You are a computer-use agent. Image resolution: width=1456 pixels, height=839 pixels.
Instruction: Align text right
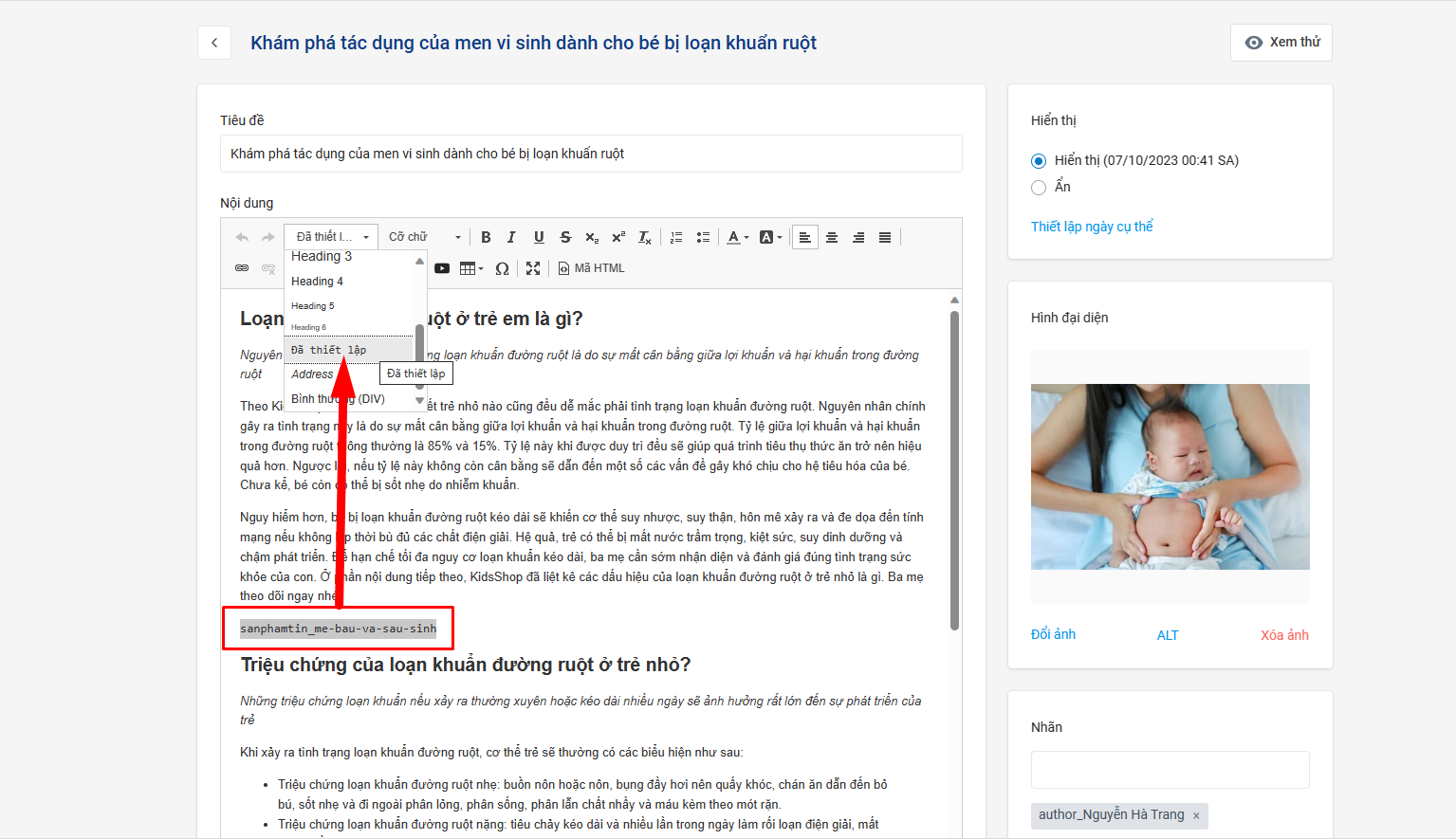858,237
